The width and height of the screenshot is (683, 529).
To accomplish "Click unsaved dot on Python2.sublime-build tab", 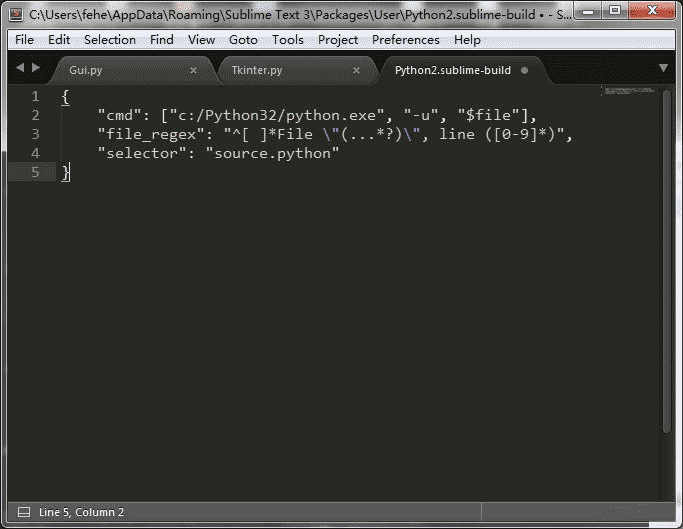I will [x=524, y=70].
